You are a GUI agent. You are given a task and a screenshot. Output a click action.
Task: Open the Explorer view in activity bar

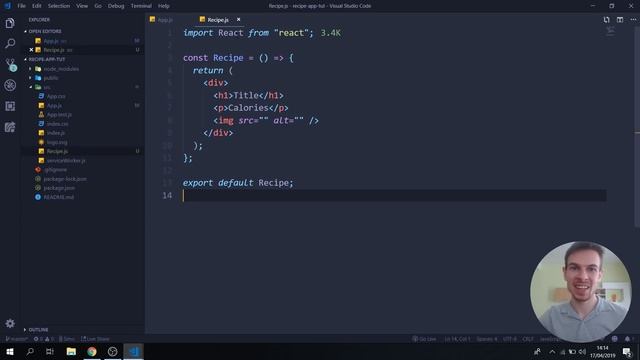pyautogui.click(x=10, y=23)
